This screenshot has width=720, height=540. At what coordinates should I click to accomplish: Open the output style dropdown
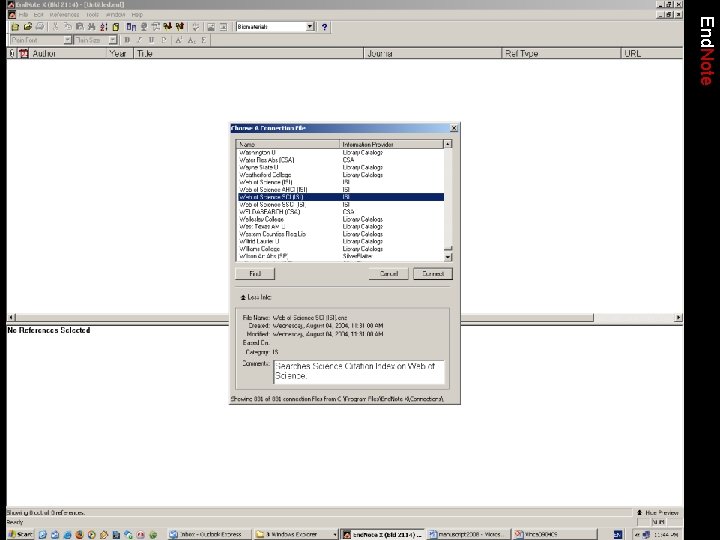310,27
